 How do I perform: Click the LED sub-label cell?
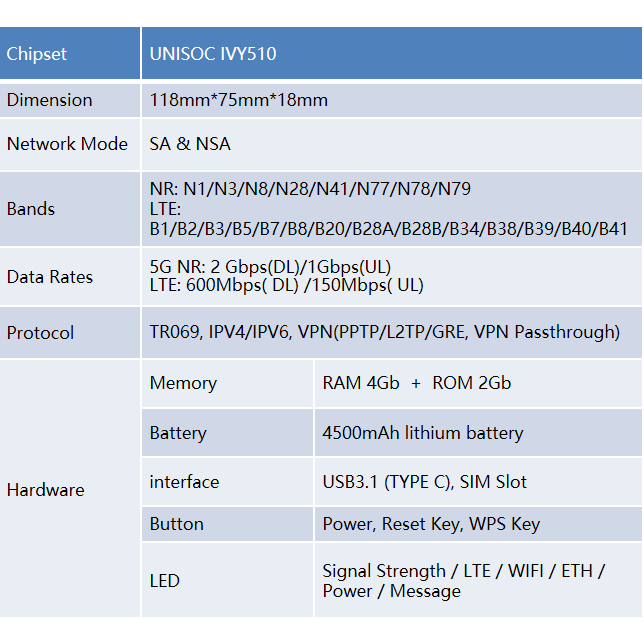[165, 581]
